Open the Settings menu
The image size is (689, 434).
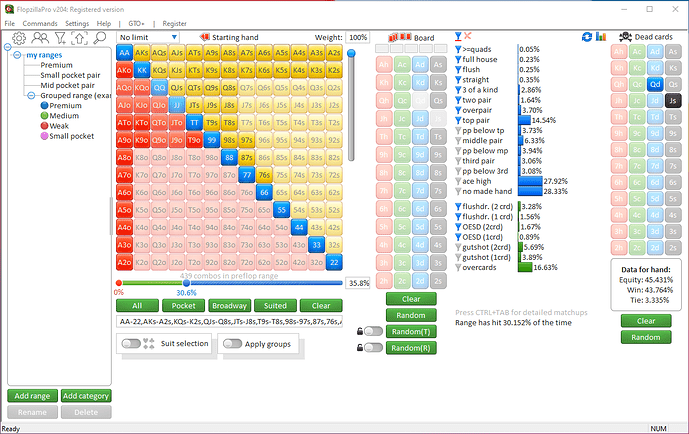tap(77, 23)
